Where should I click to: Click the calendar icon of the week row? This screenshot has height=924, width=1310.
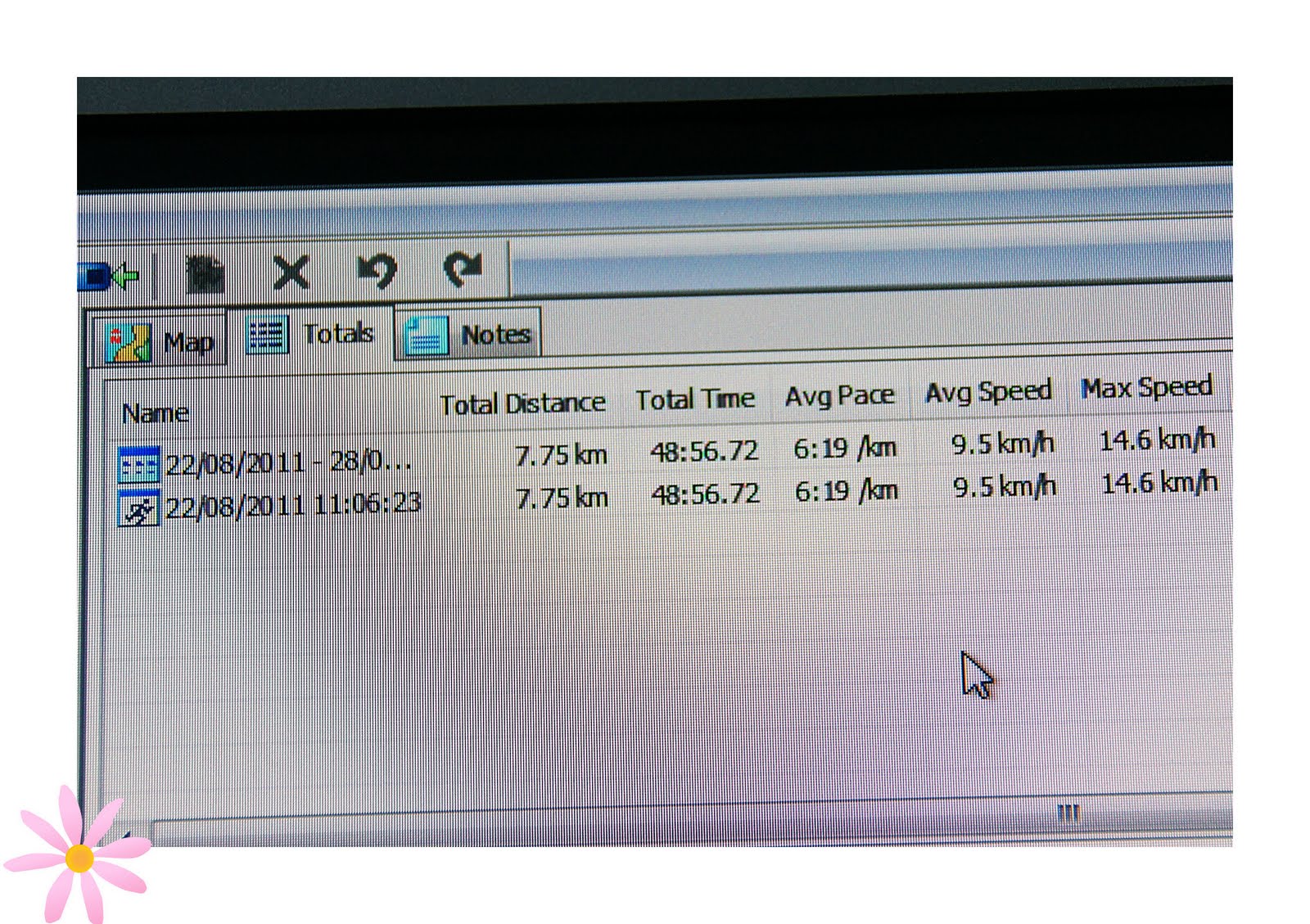tap(138, 465)
